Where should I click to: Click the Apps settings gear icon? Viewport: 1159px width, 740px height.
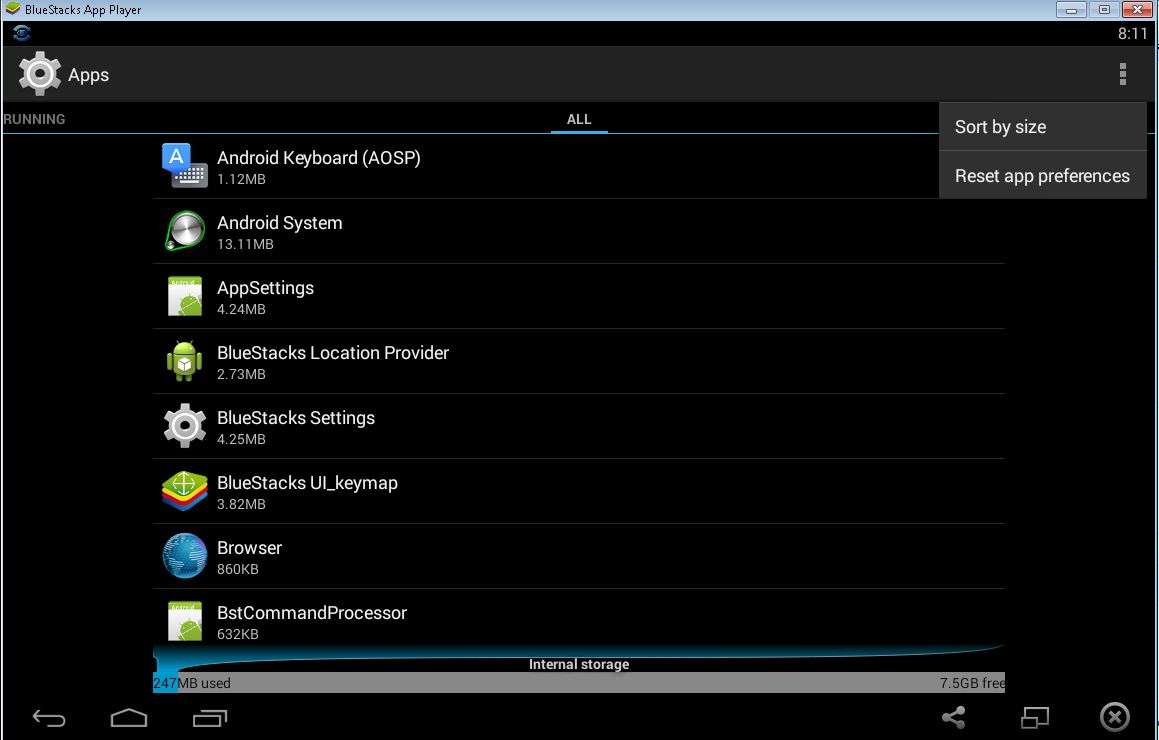coord(39,73)
